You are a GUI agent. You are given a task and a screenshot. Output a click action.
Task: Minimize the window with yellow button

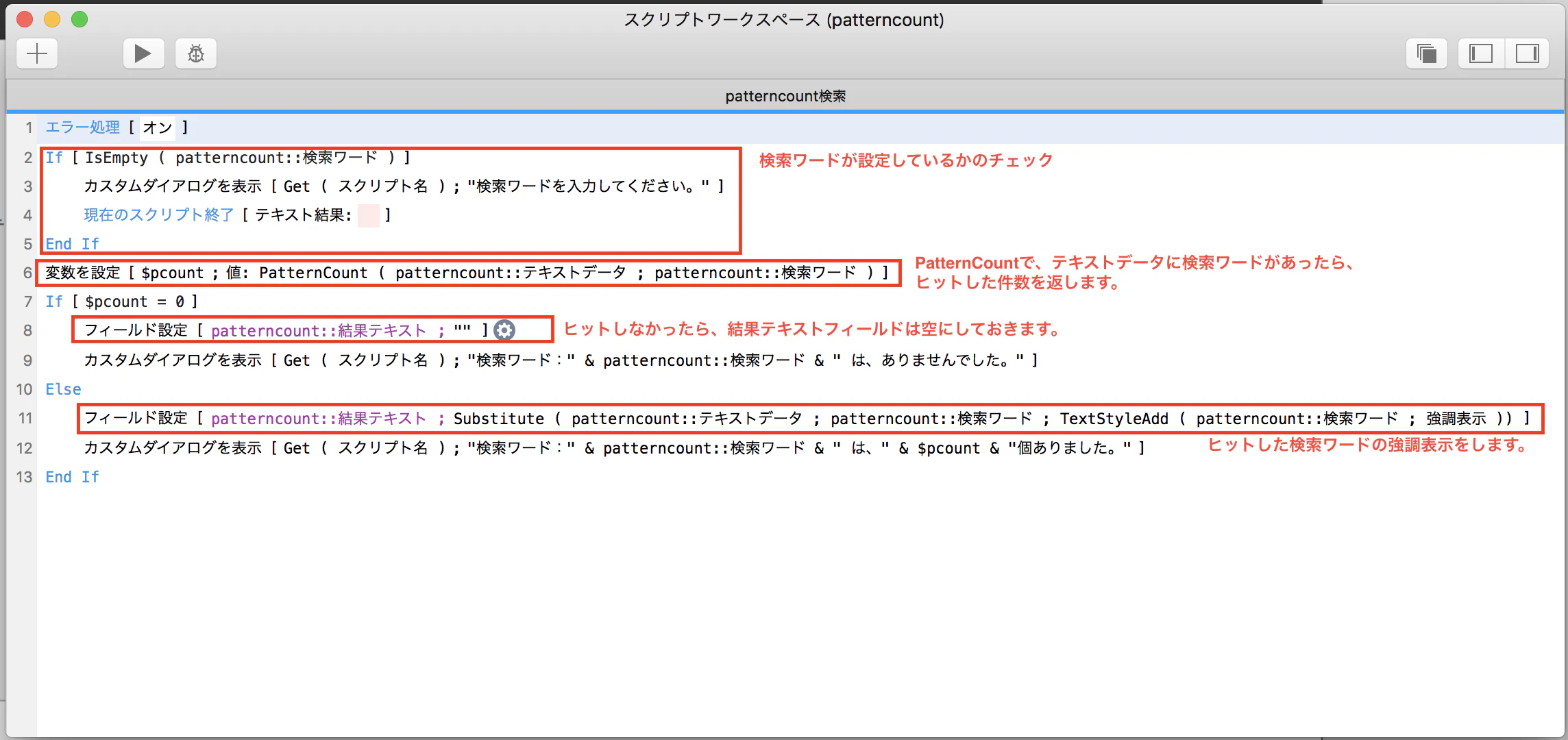tap(52, 19)
